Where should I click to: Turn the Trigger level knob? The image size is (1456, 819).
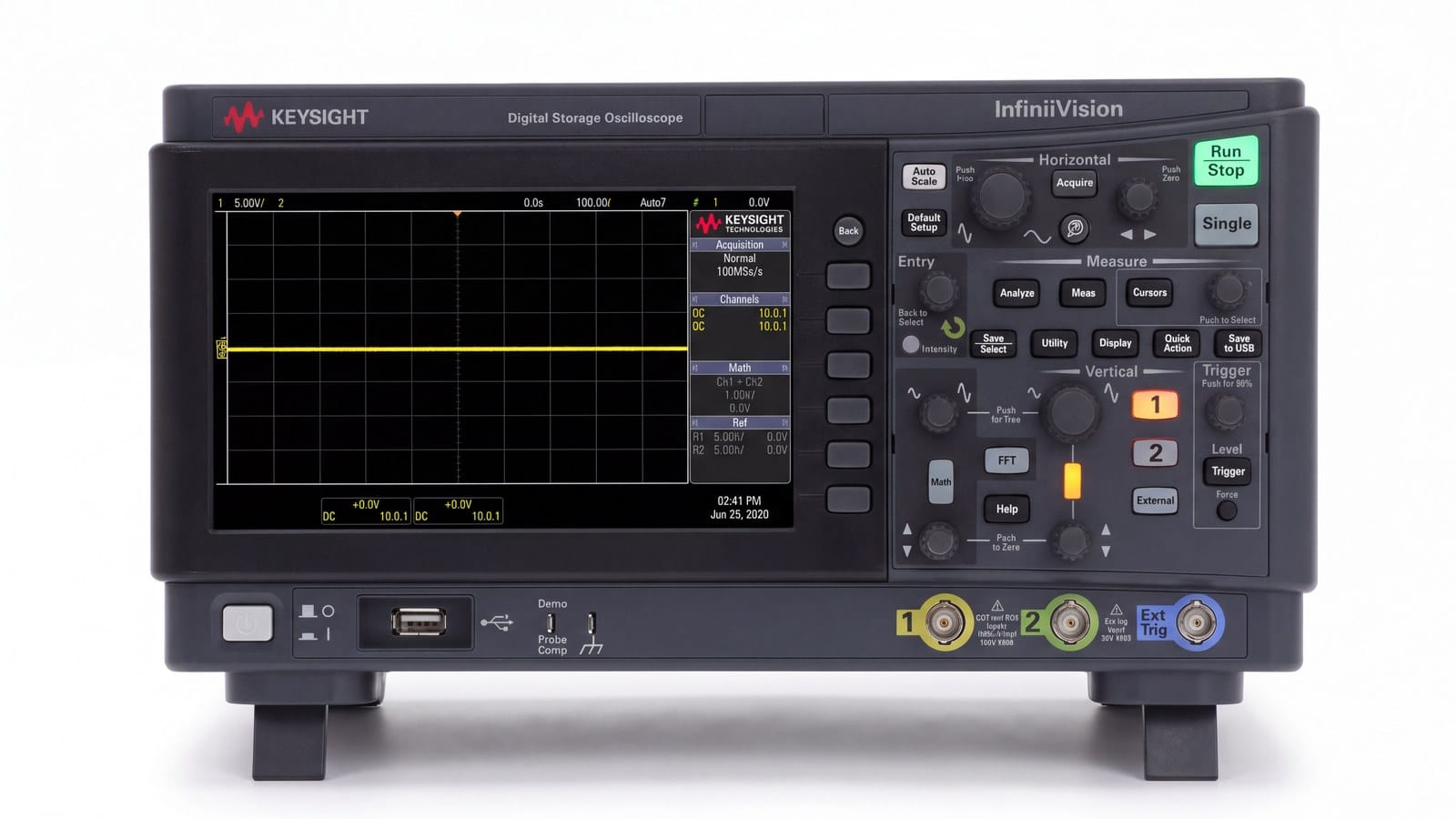tap(1228, 411)
